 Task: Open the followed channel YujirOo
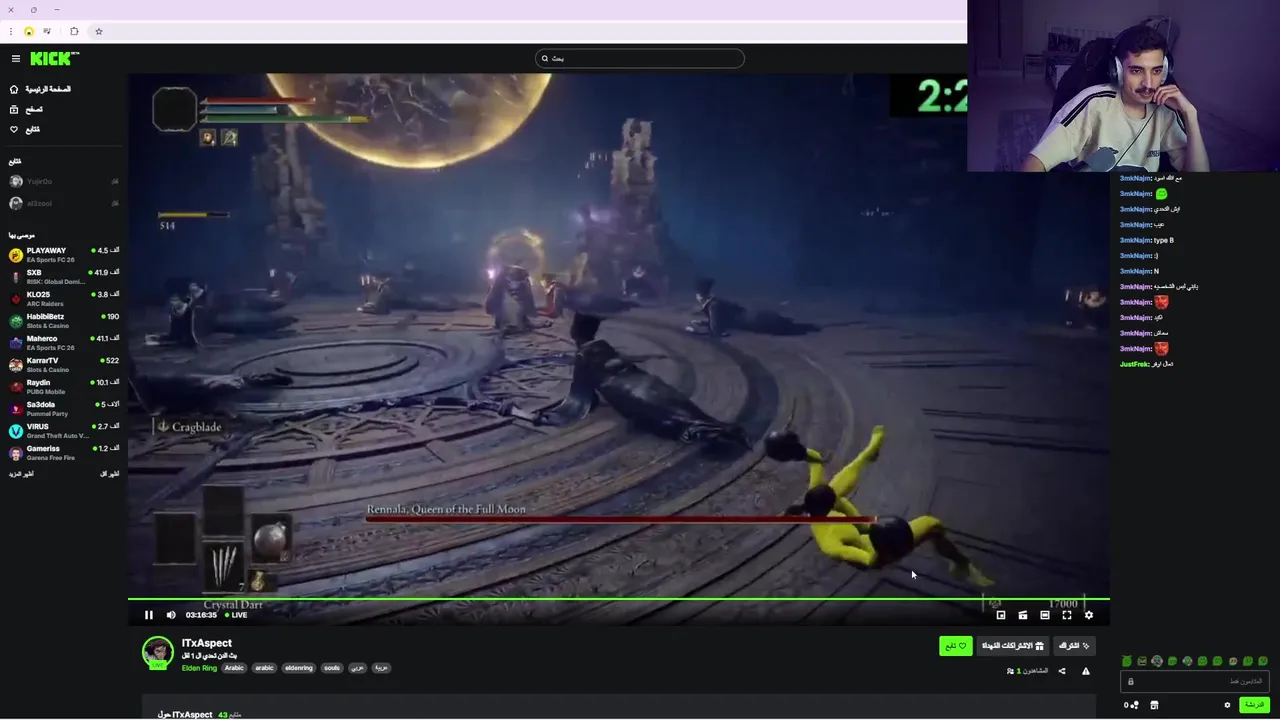coord(63,181)
